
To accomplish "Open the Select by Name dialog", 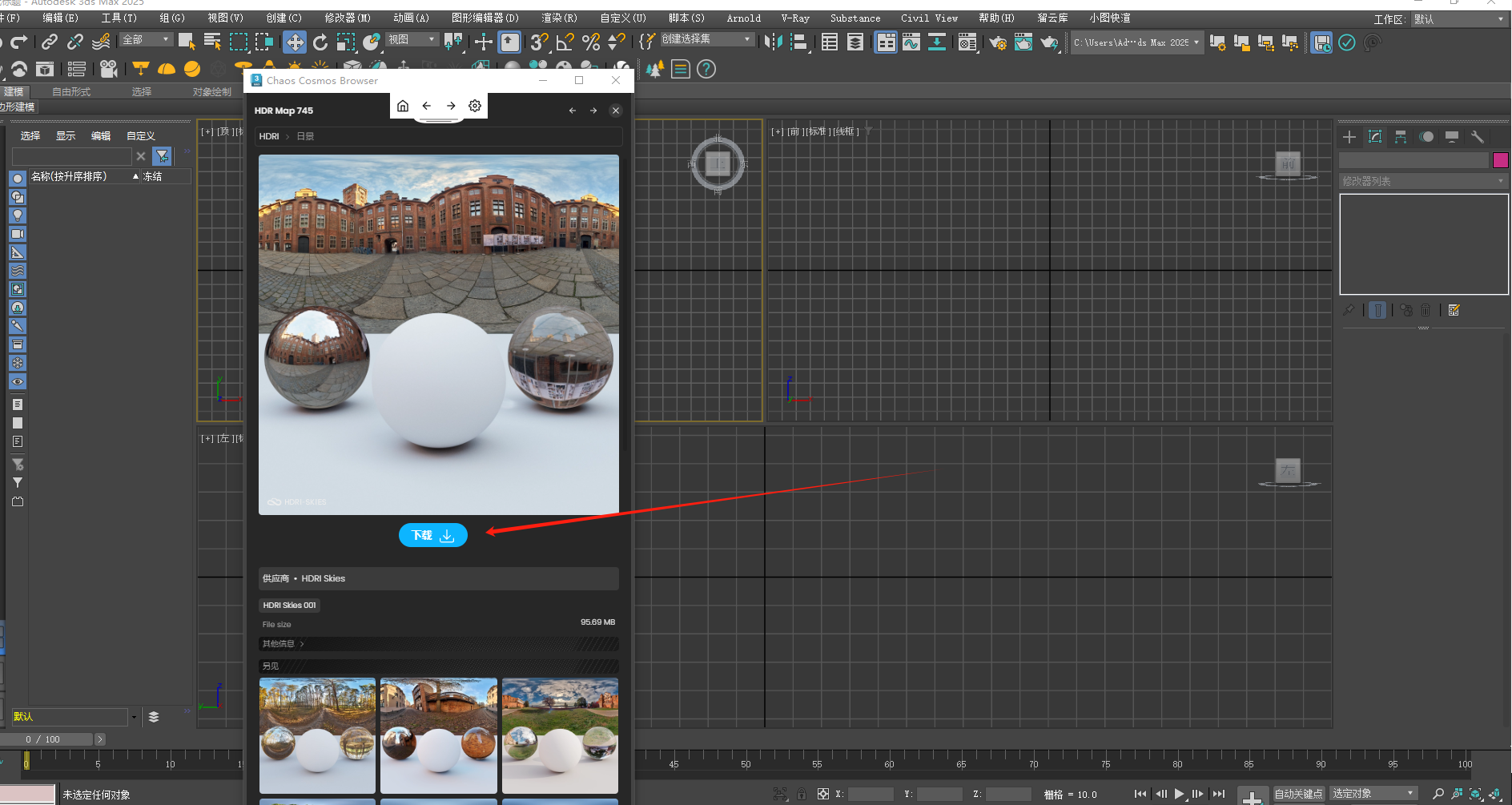I will pos(212,42).
